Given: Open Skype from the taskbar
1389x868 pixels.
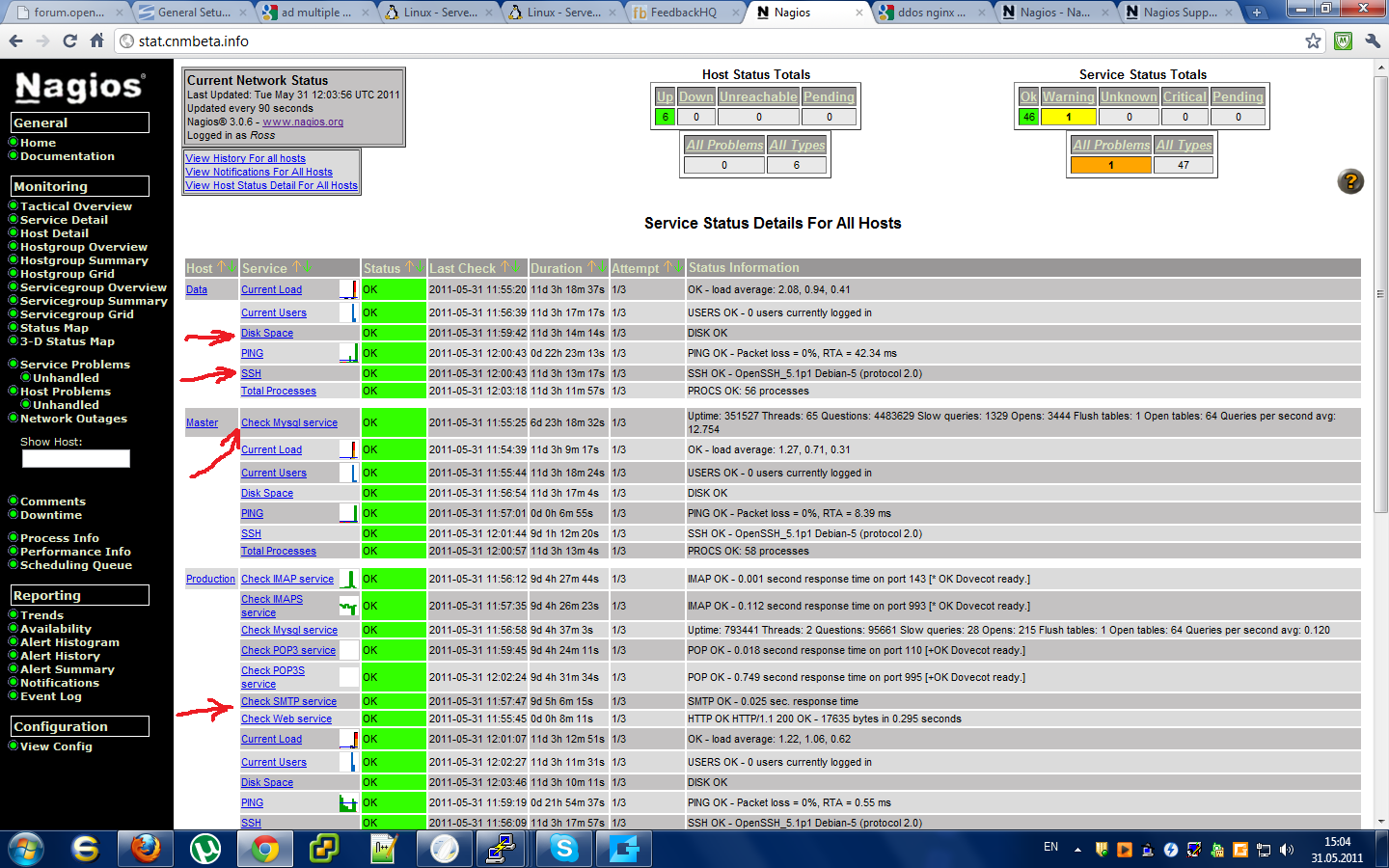Looking at the screenshot, I should point(564,849).
